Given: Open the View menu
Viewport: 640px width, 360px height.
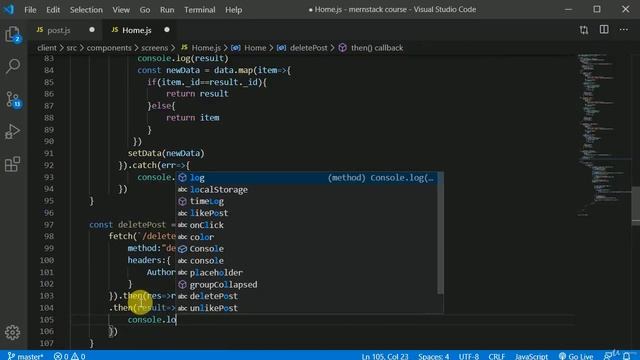Looking at the screenshot, I should click(x=121, y=9).
